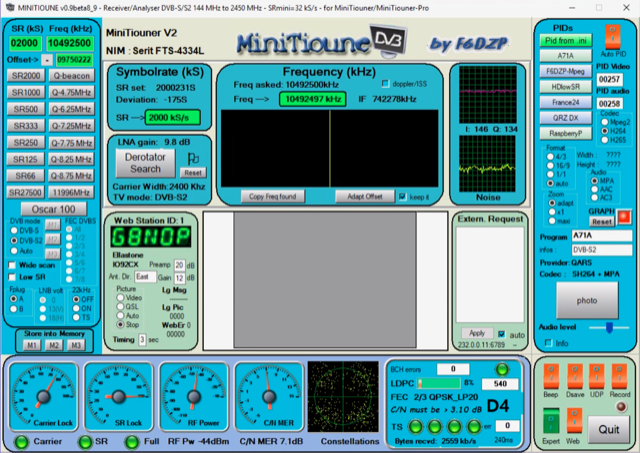Click the SR Lock gauge
The height and width of the screenshot is (453, 640).
(x=119, y=396)
